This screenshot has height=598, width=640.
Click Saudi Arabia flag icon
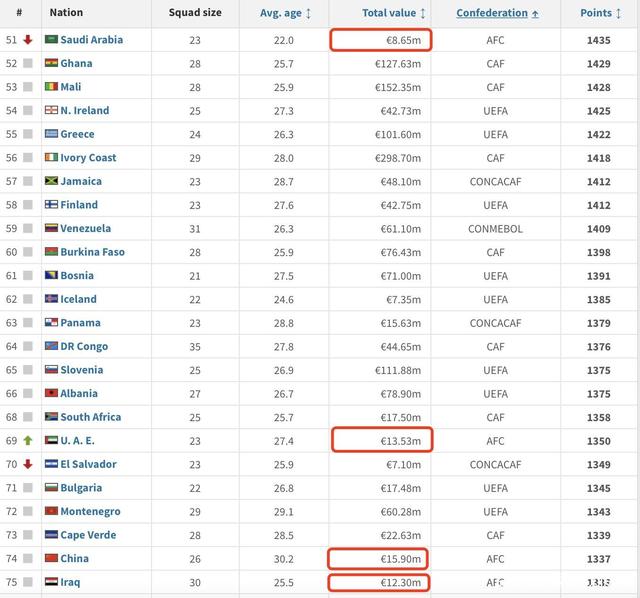click(x=51, y=39)
